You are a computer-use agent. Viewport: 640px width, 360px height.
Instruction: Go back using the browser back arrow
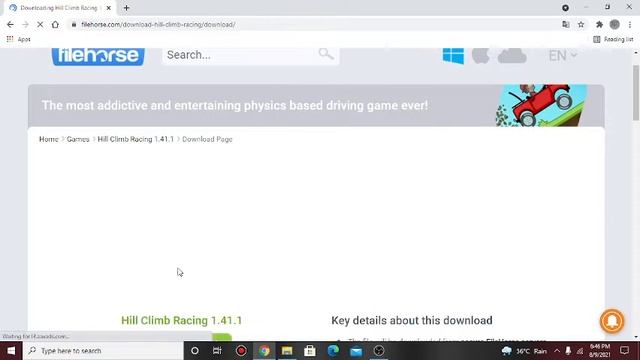(x=10, y=24)
